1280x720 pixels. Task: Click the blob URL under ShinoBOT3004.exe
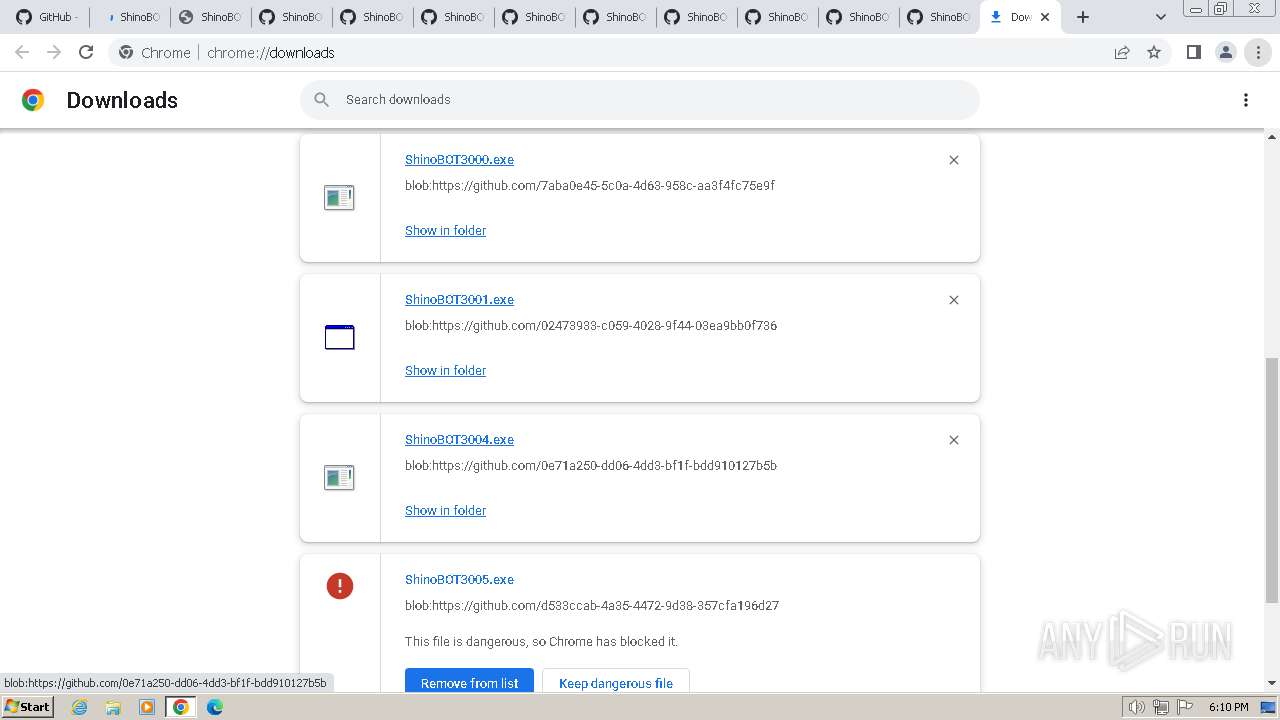point(591,466)
